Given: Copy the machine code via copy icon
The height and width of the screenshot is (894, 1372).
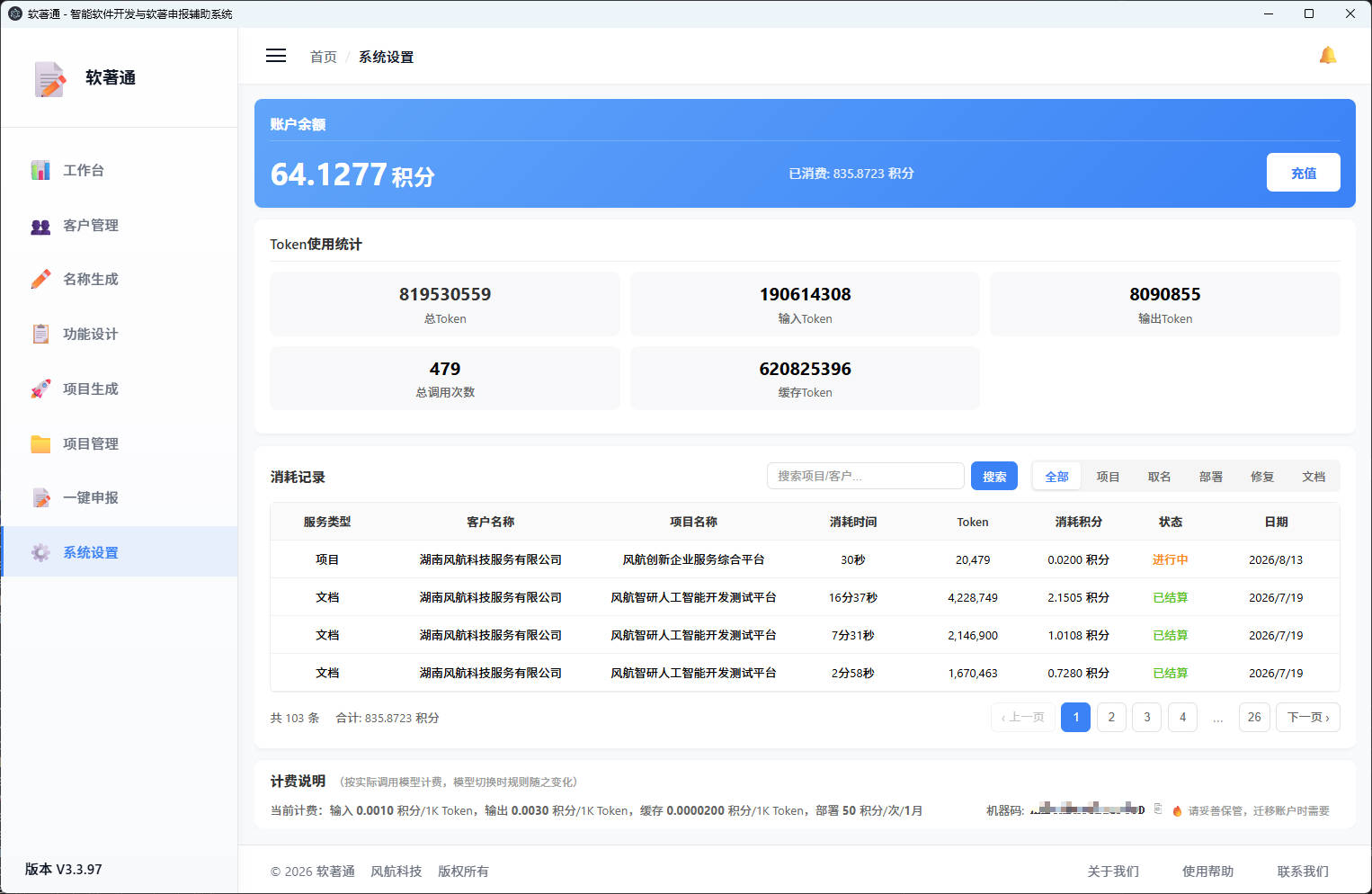Looking at the screenshot, I should 1158,809.
